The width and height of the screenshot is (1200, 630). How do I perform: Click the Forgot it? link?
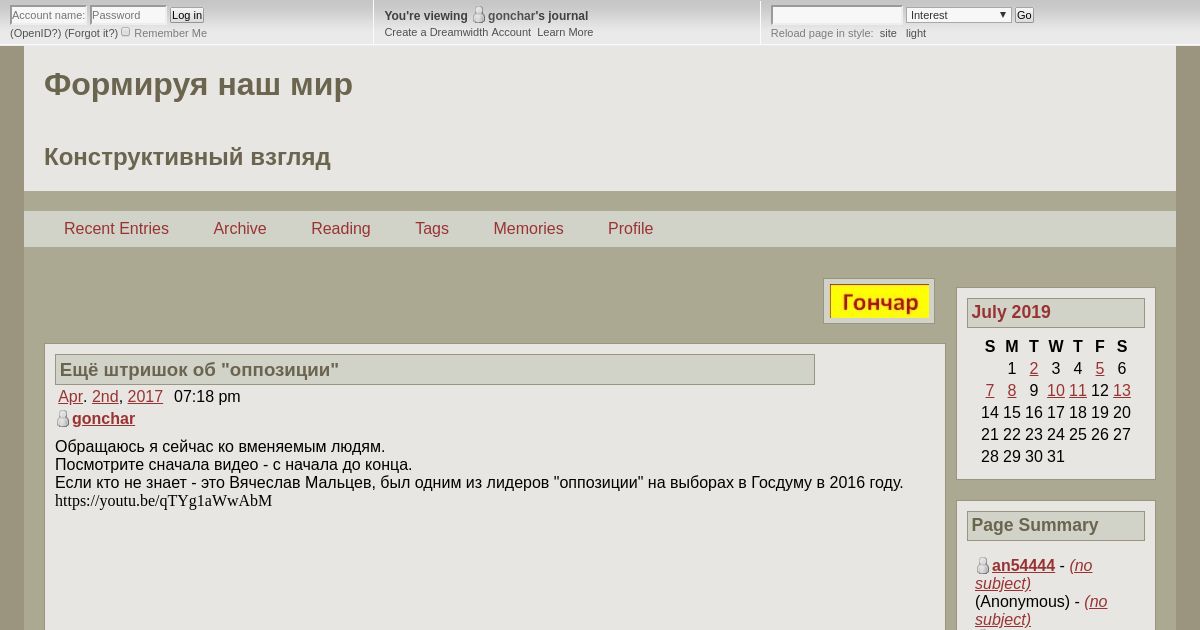click(91, 33)
